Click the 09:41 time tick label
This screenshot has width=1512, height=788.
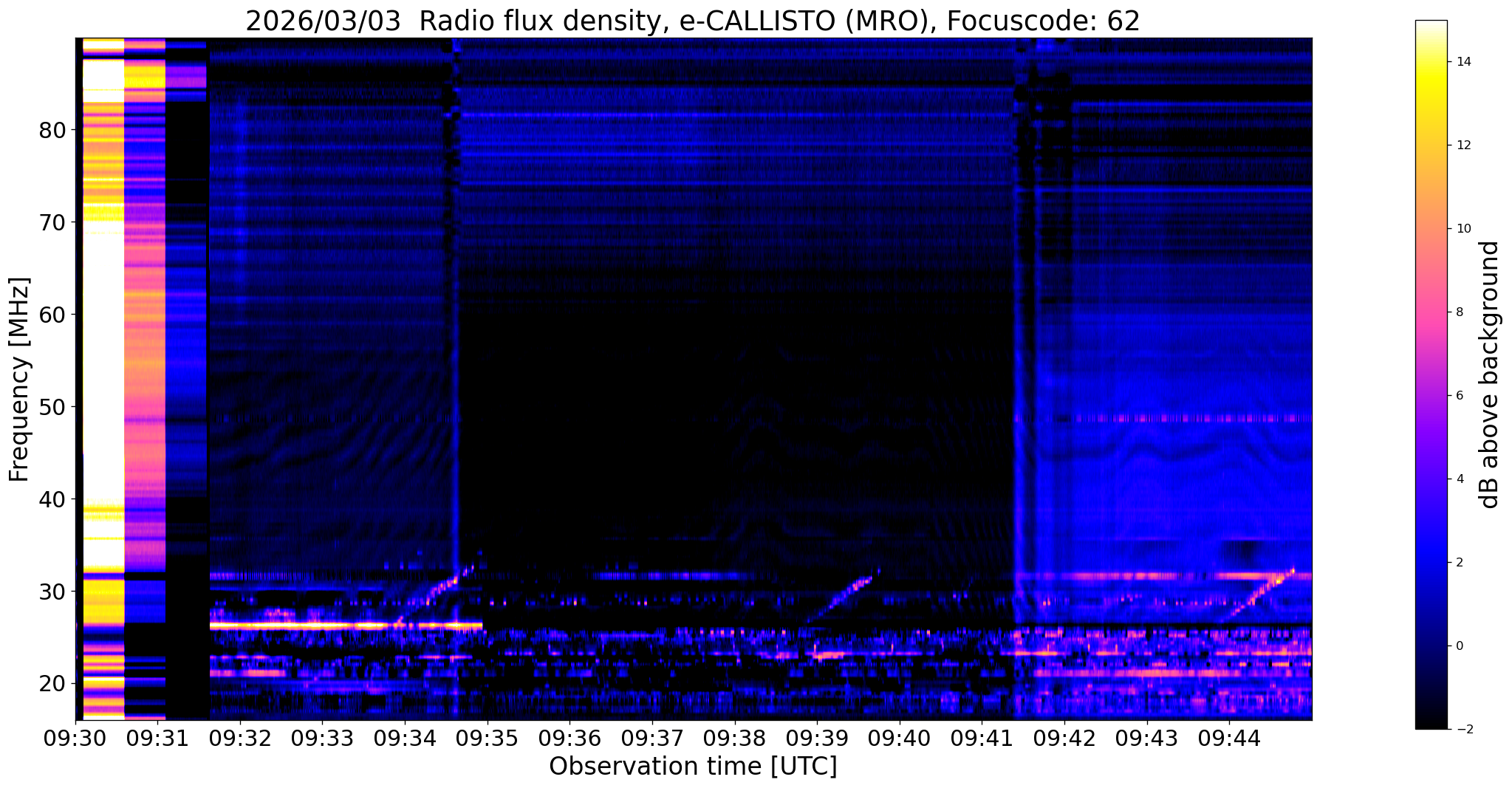point(982,739)
